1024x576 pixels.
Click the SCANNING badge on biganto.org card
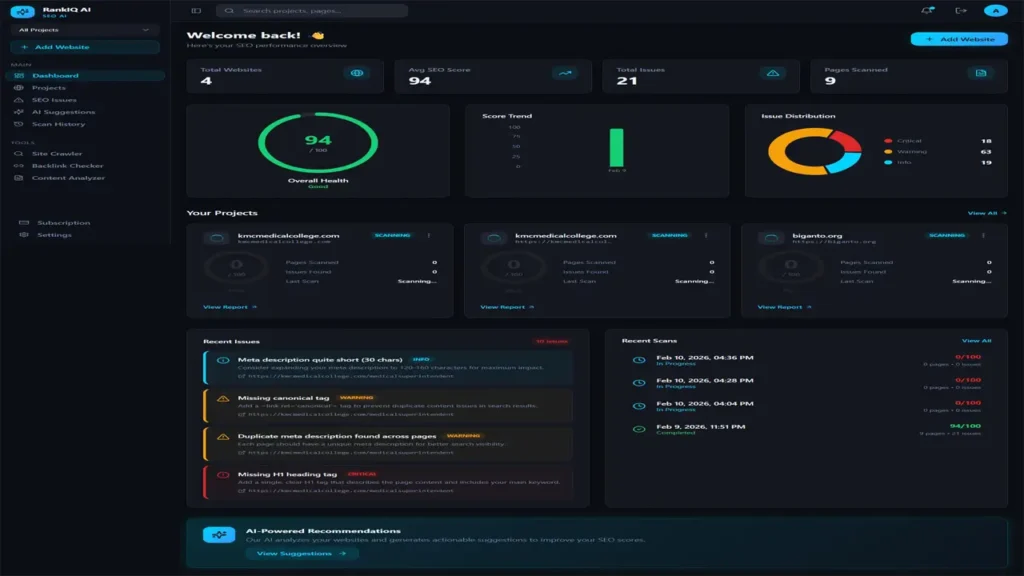click(x=946, y=235)
